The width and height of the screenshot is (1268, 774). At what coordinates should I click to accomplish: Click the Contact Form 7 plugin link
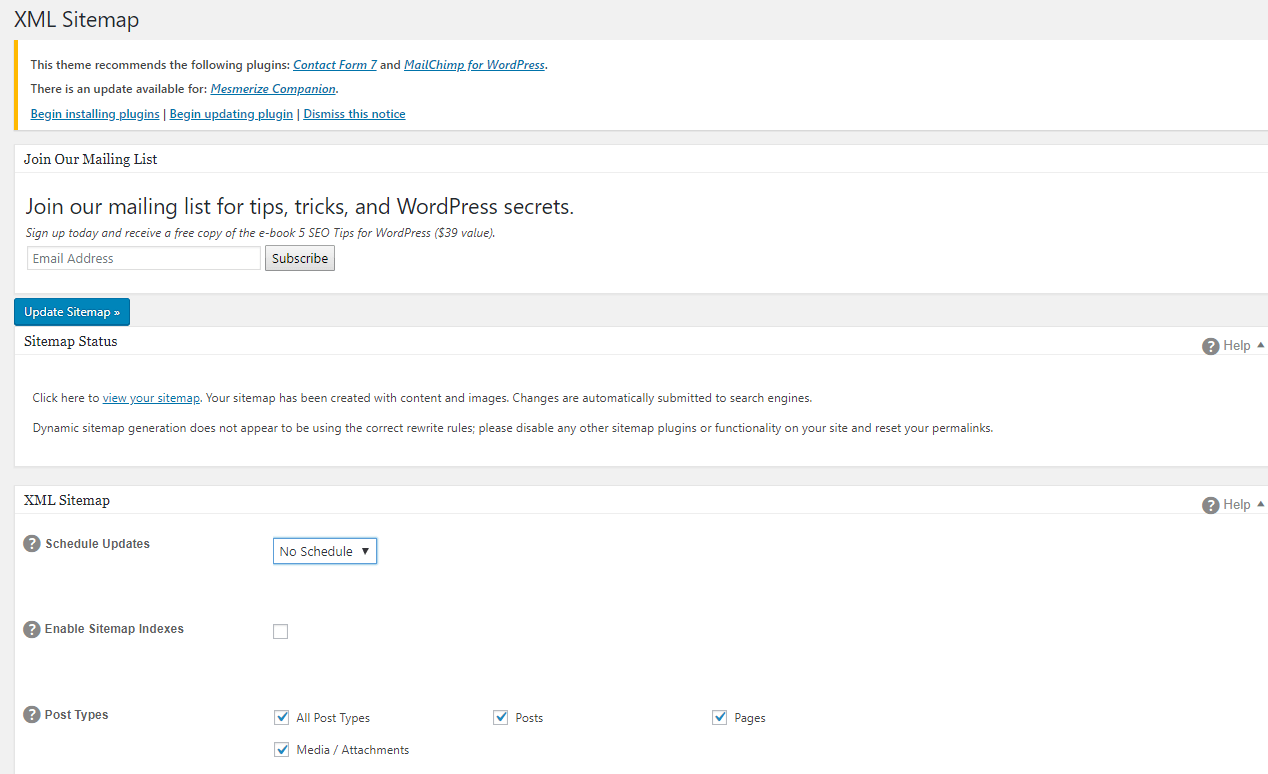[335, 65]
